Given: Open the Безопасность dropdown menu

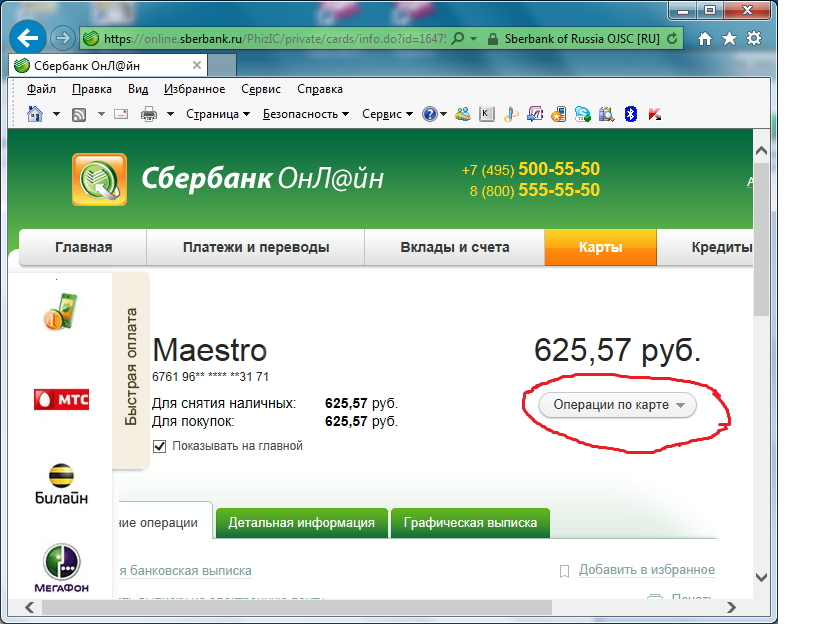Looking at the screenshot, I should click(x=306, y=114).
